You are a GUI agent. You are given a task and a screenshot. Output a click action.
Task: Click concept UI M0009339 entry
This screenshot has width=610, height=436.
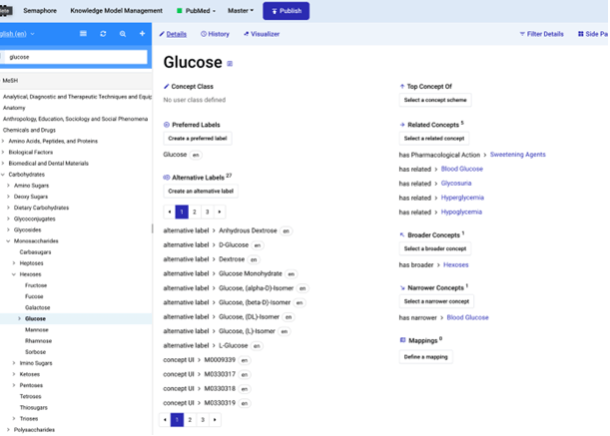point(220,360)
